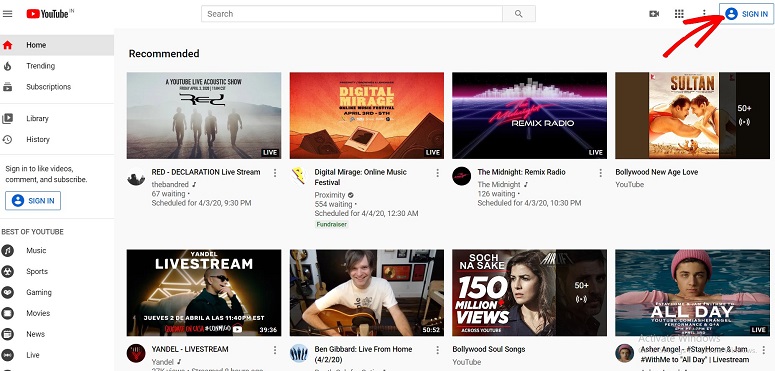Open The Midnight channel avatar

click(462, 176)
